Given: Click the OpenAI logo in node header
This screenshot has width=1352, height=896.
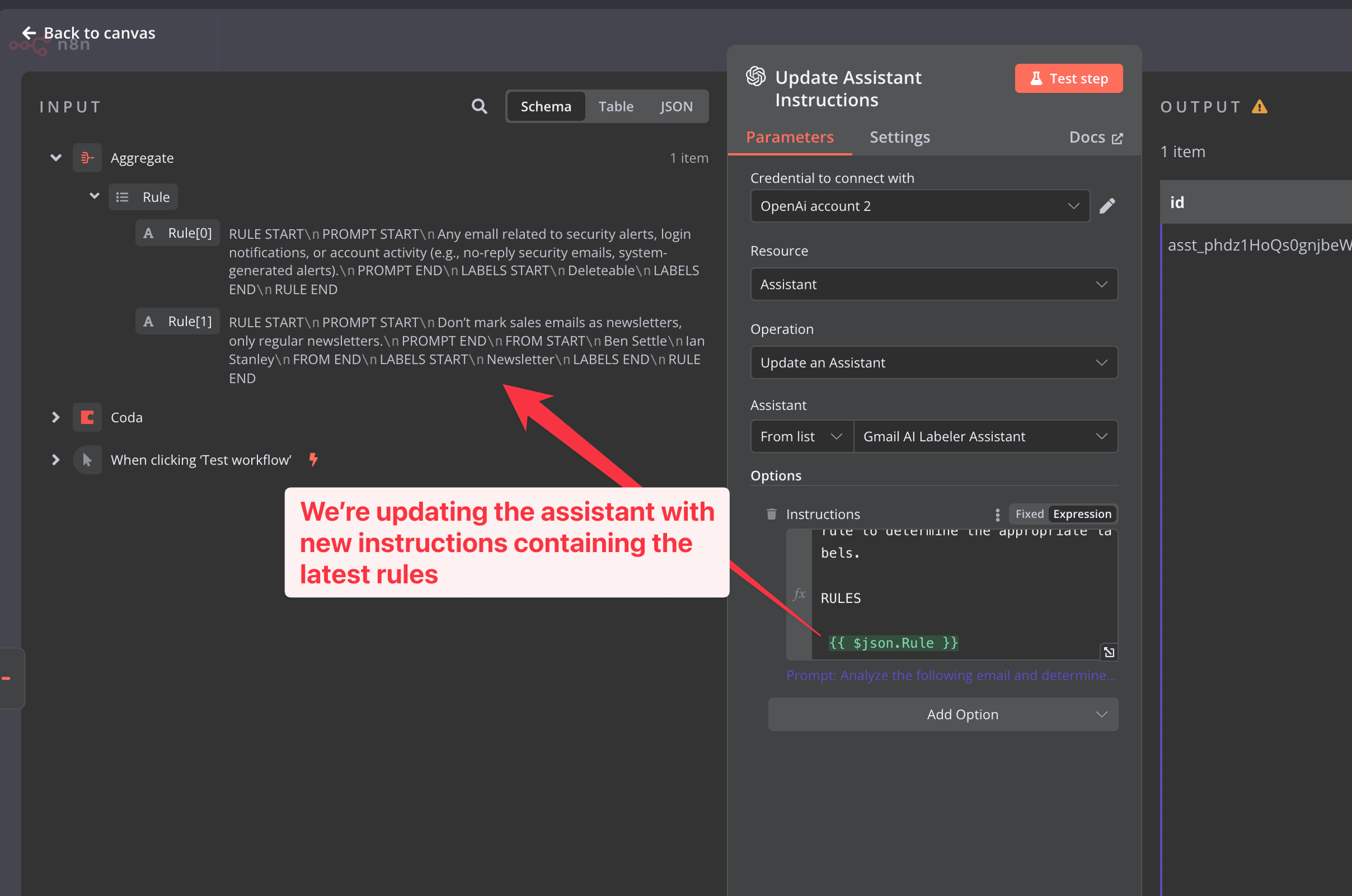Looking at the screenshot, I should tap(756, 77).
